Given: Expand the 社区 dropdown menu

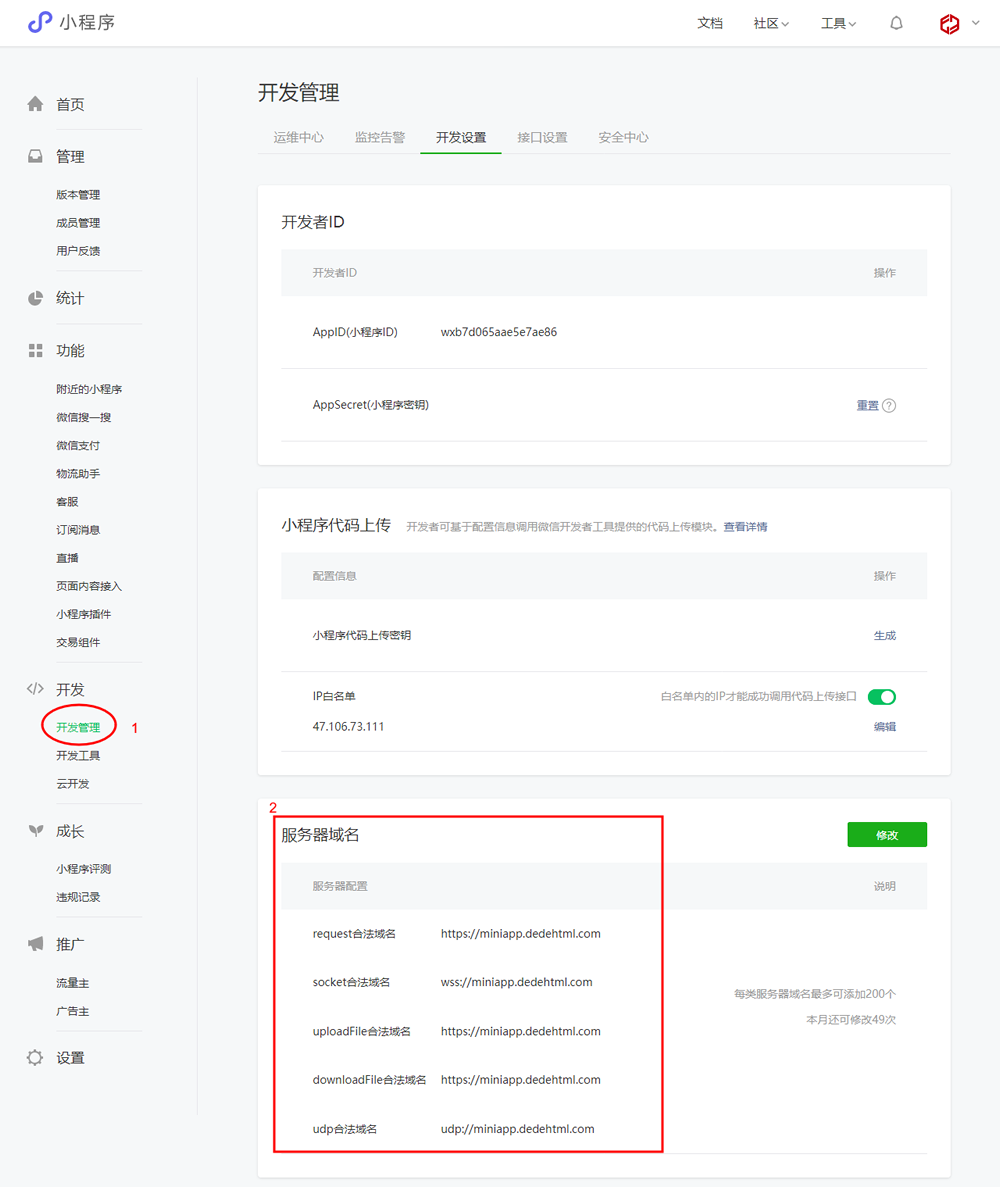Looking at the screenshot, I should click(771, 23).
